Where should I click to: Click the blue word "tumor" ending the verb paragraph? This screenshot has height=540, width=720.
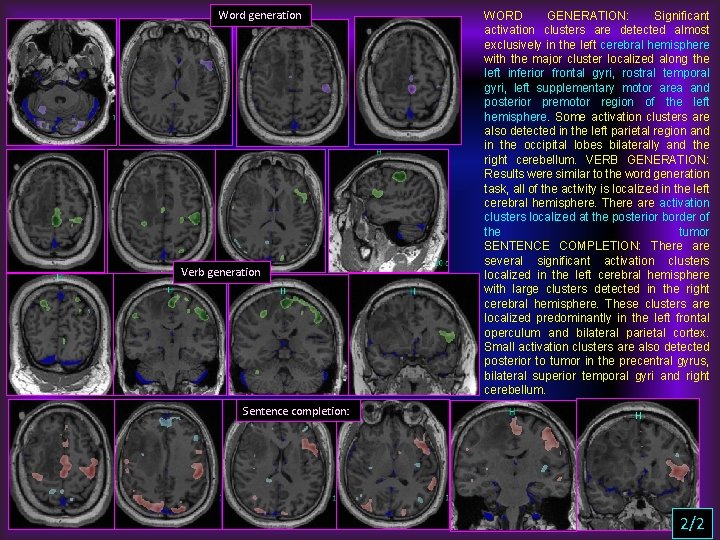694,231
